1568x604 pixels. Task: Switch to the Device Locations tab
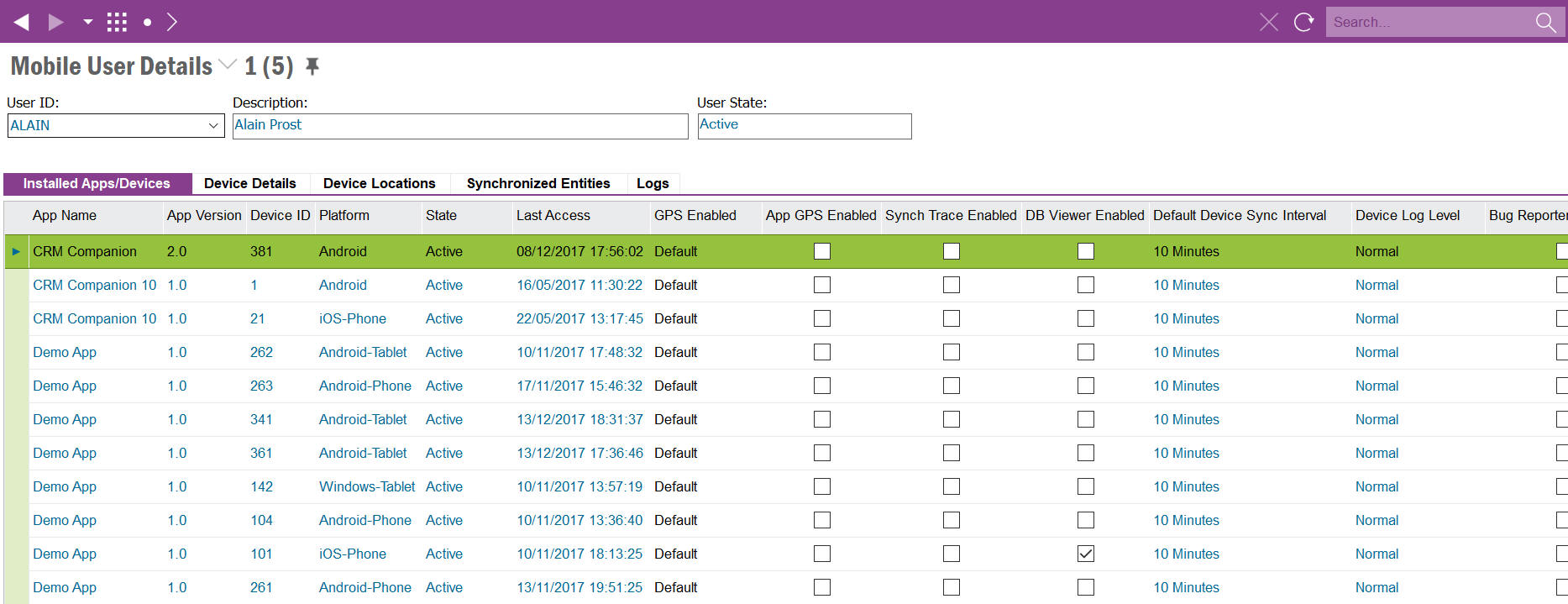[x=379, y=183]
